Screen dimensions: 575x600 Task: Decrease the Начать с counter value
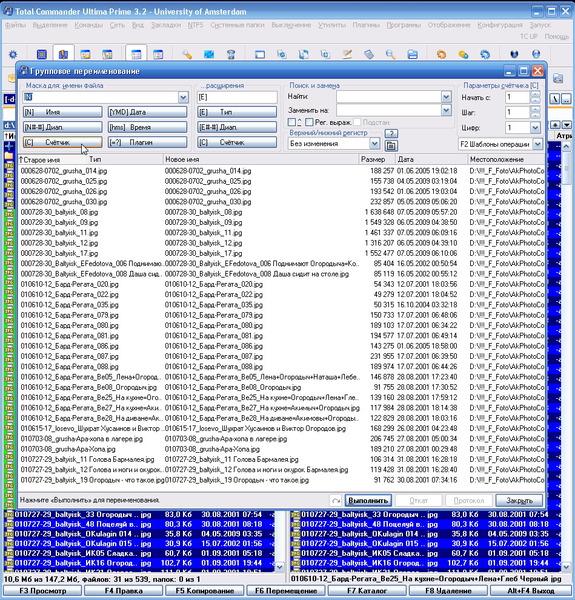point(535,101)
